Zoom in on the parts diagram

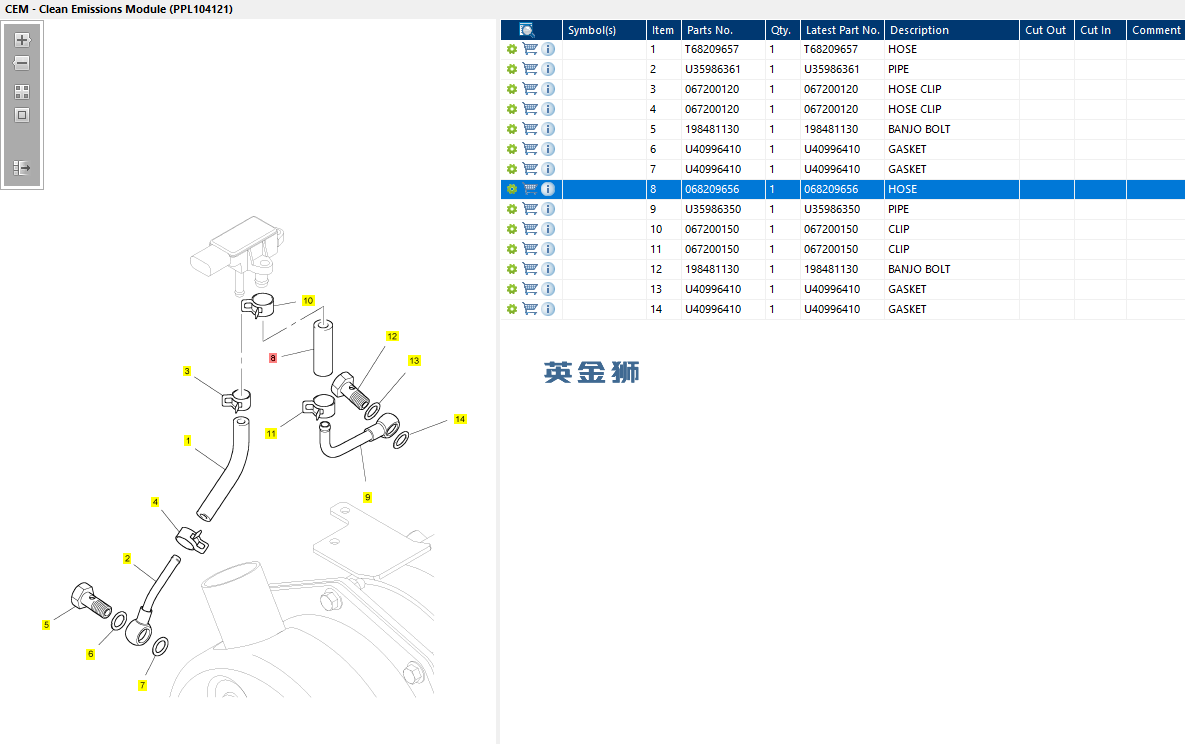22,40
